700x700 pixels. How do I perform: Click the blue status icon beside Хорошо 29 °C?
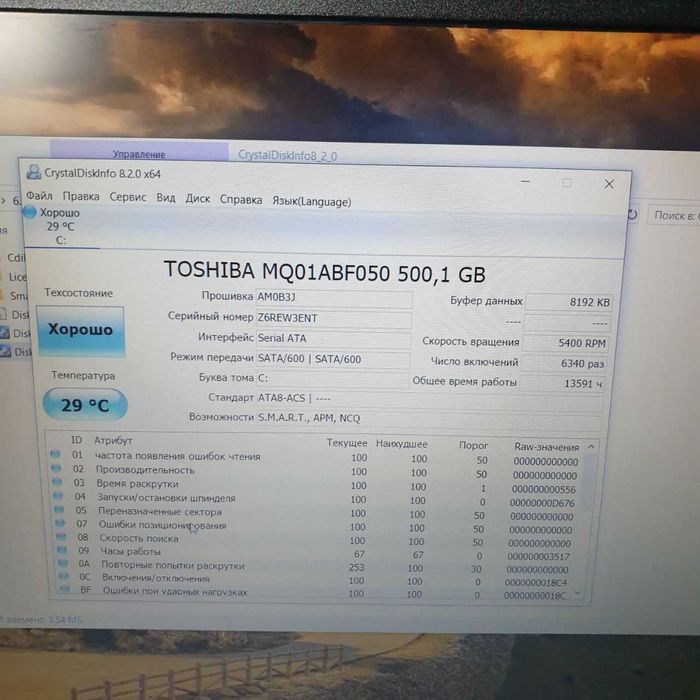pyautogui.click(x=30, y=212)
